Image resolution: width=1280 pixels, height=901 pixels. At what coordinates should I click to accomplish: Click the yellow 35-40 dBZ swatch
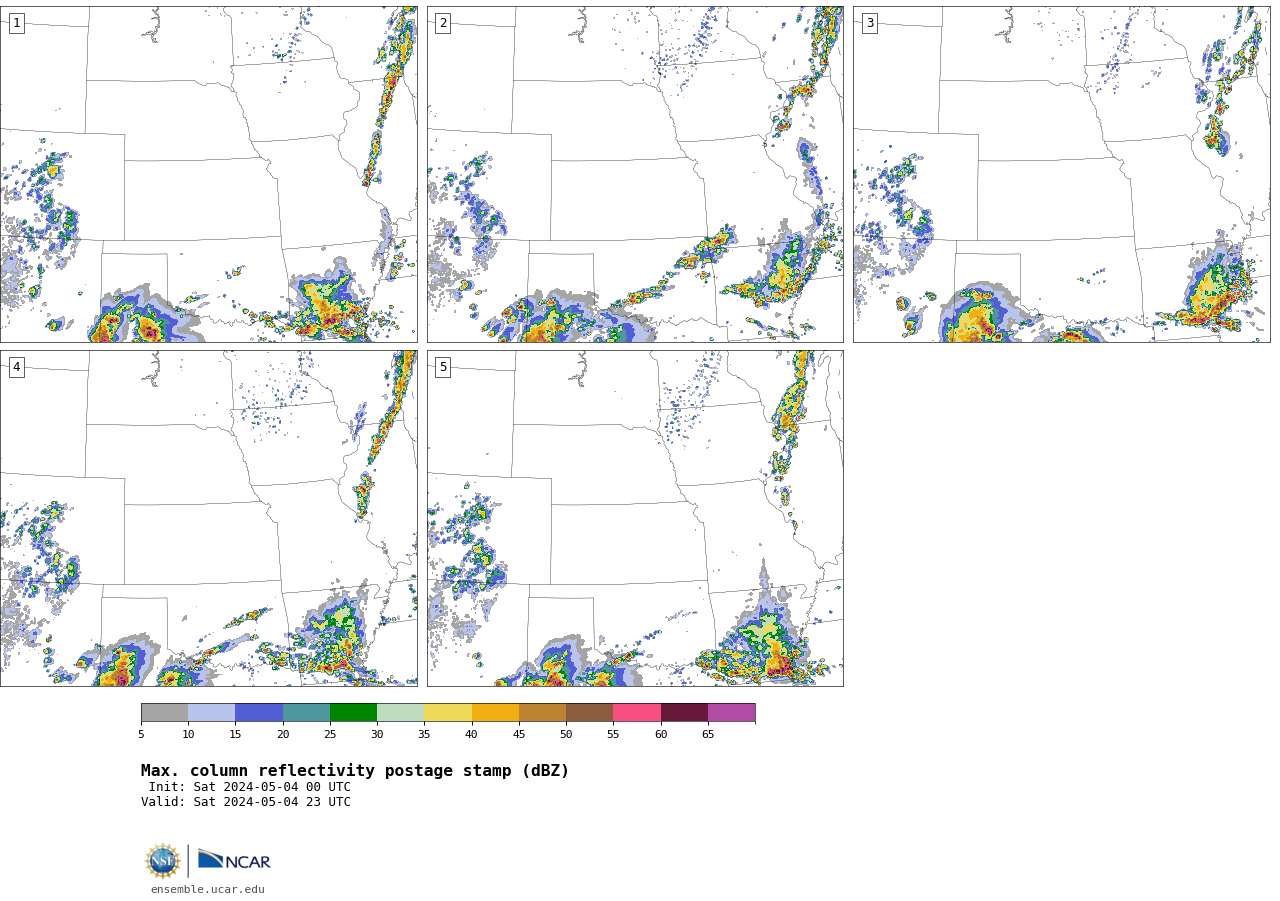(448, 713)
